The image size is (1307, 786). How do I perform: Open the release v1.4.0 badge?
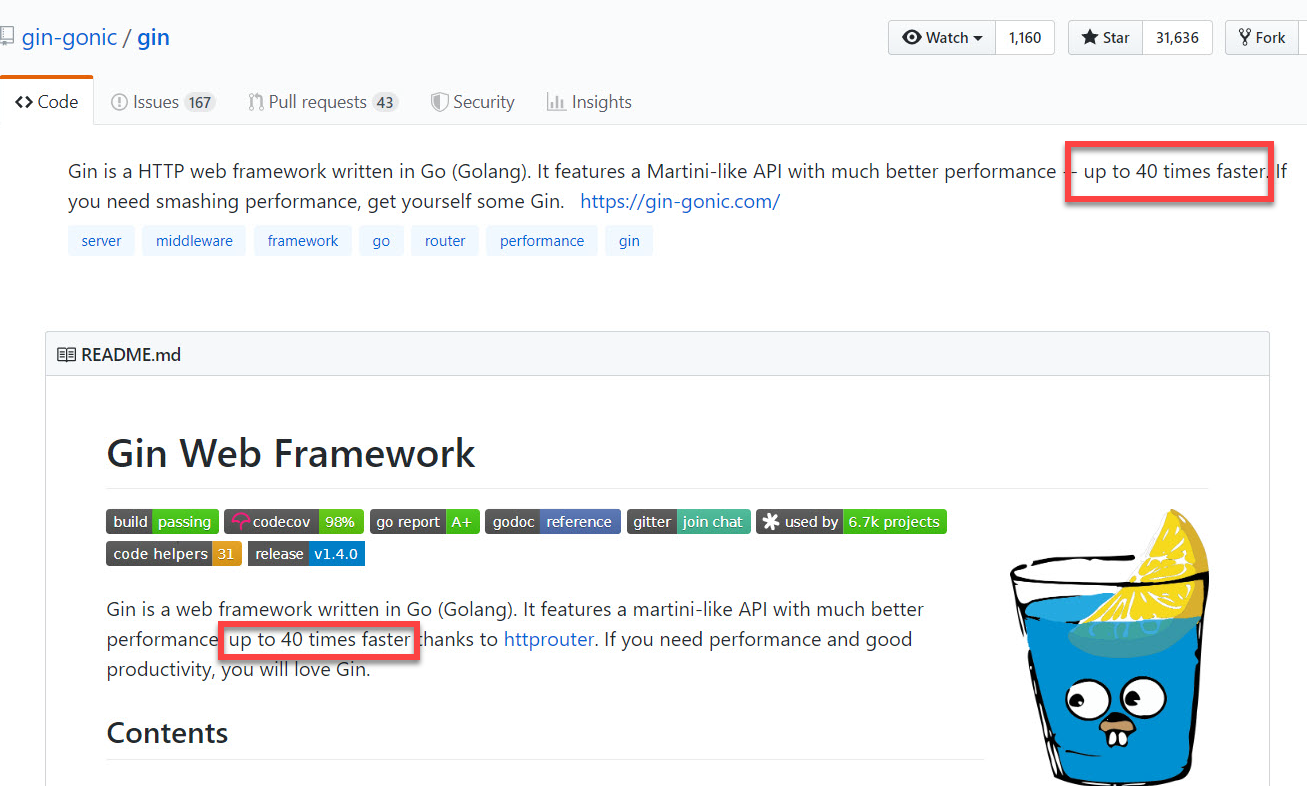pyautogui.click(x=306, y=554)
